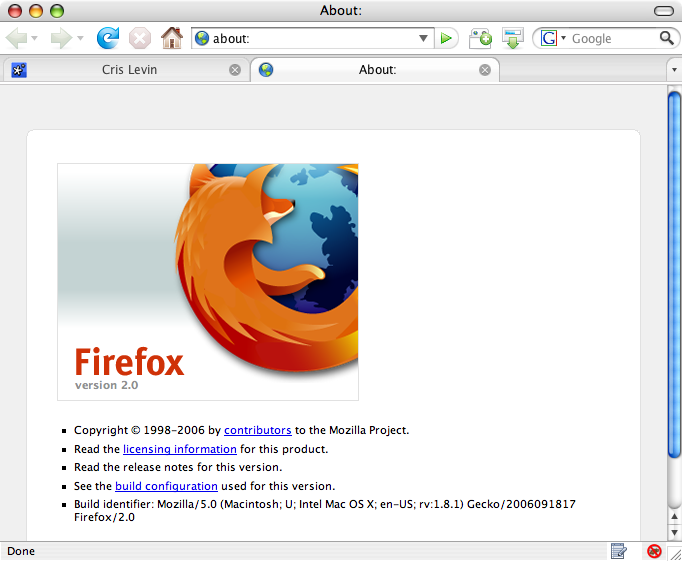Open the Forward history dropdown arrow

point(80,38)
